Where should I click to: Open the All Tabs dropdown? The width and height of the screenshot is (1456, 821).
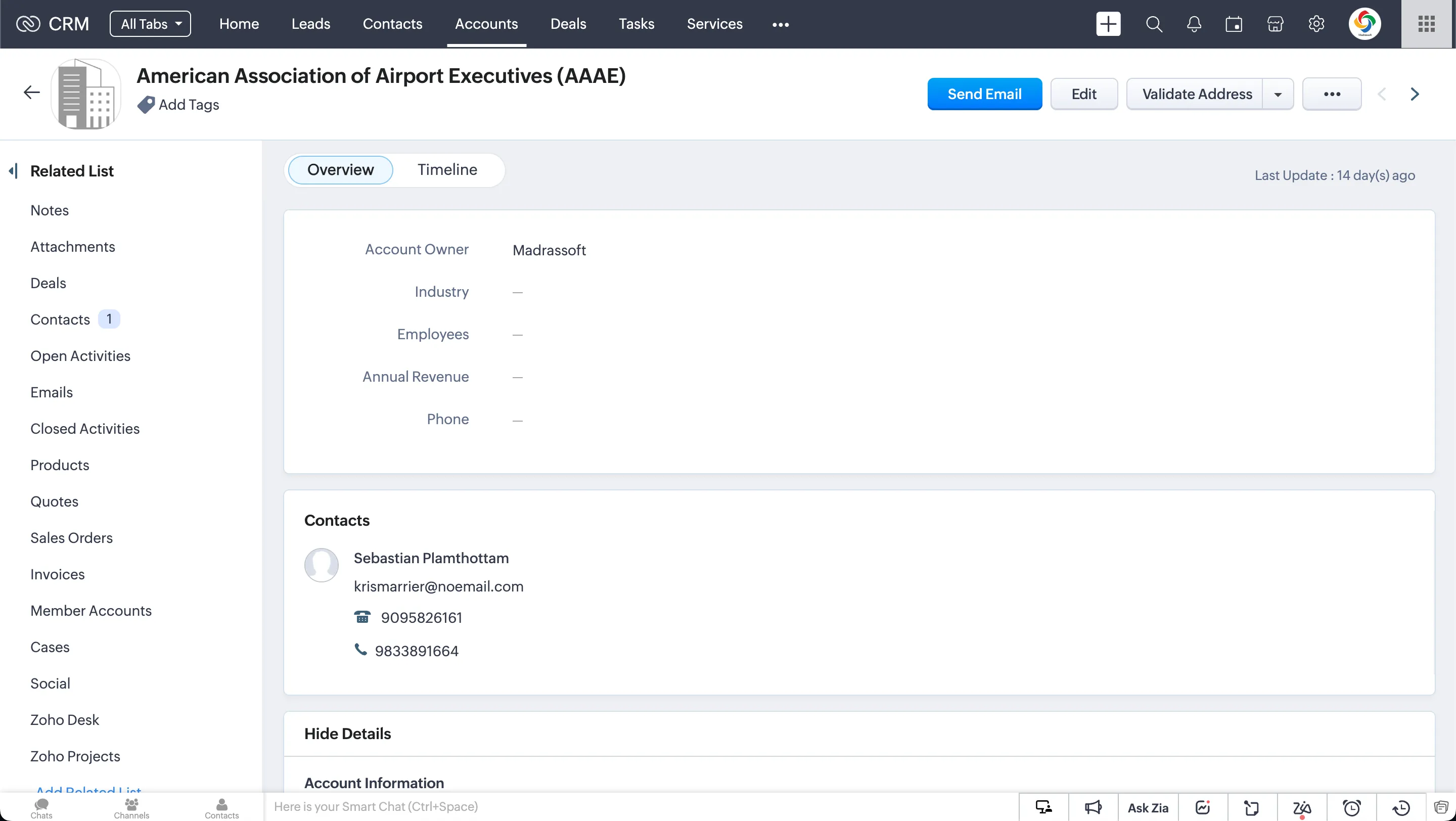tap(150, 24)
